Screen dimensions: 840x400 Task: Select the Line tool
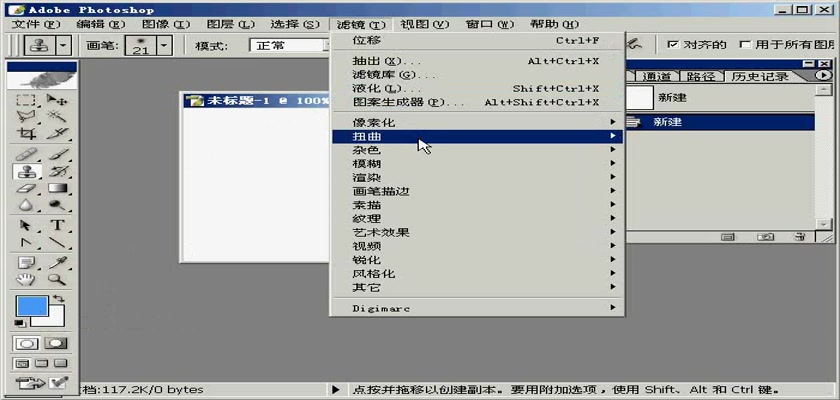[56, 242]
